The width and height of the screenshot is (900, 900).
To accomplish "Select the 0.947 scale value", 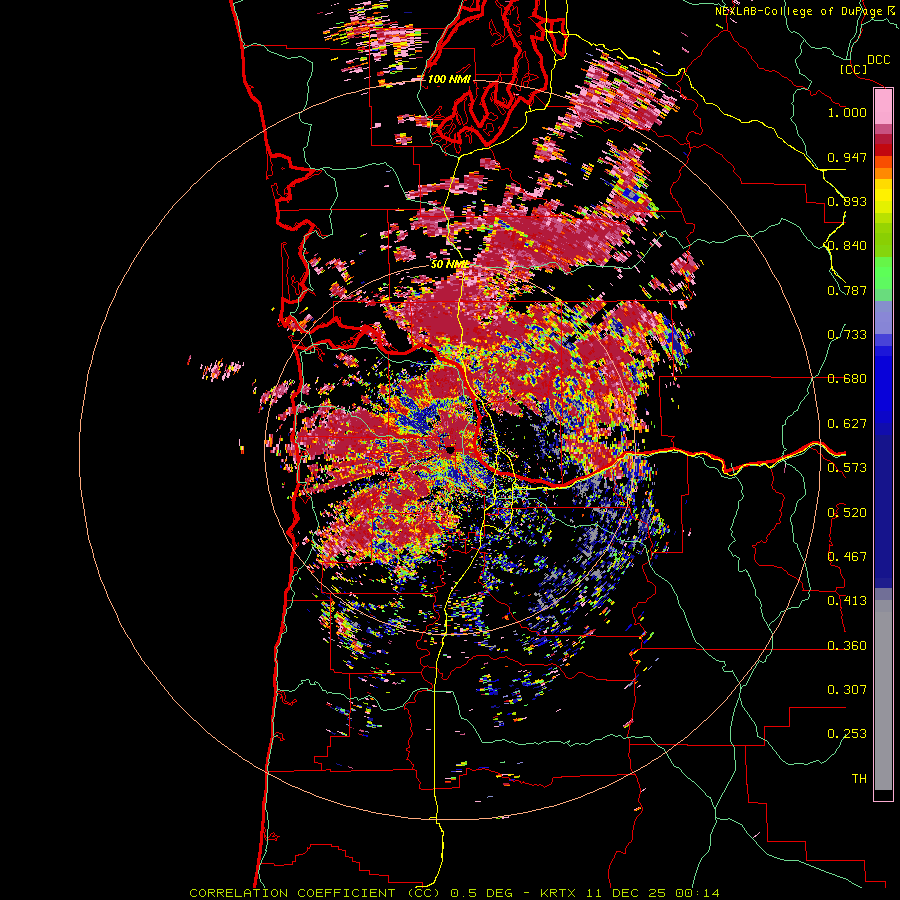I will 847,157.
